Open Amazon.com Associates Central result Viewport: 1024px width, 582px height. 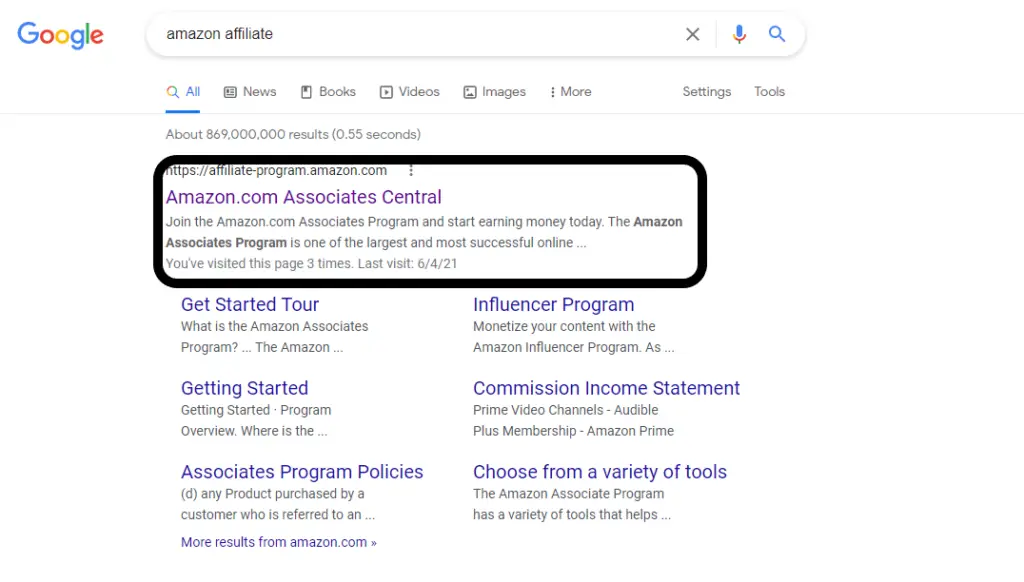click(304, 197)
